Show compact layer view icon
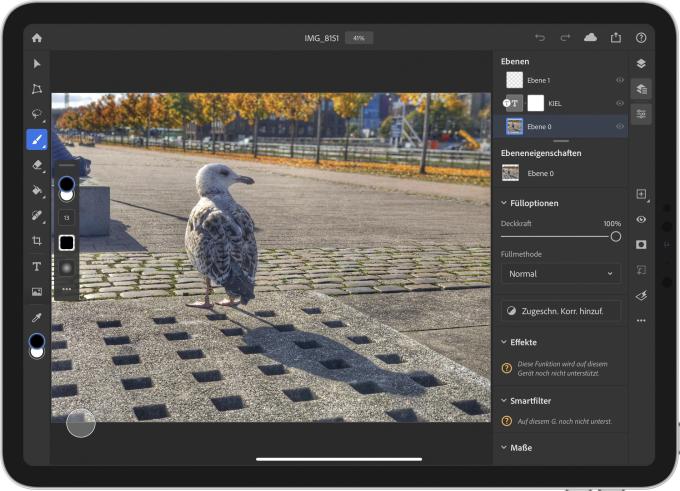Viewport: 680px width, 491px height. pos(641,64)
